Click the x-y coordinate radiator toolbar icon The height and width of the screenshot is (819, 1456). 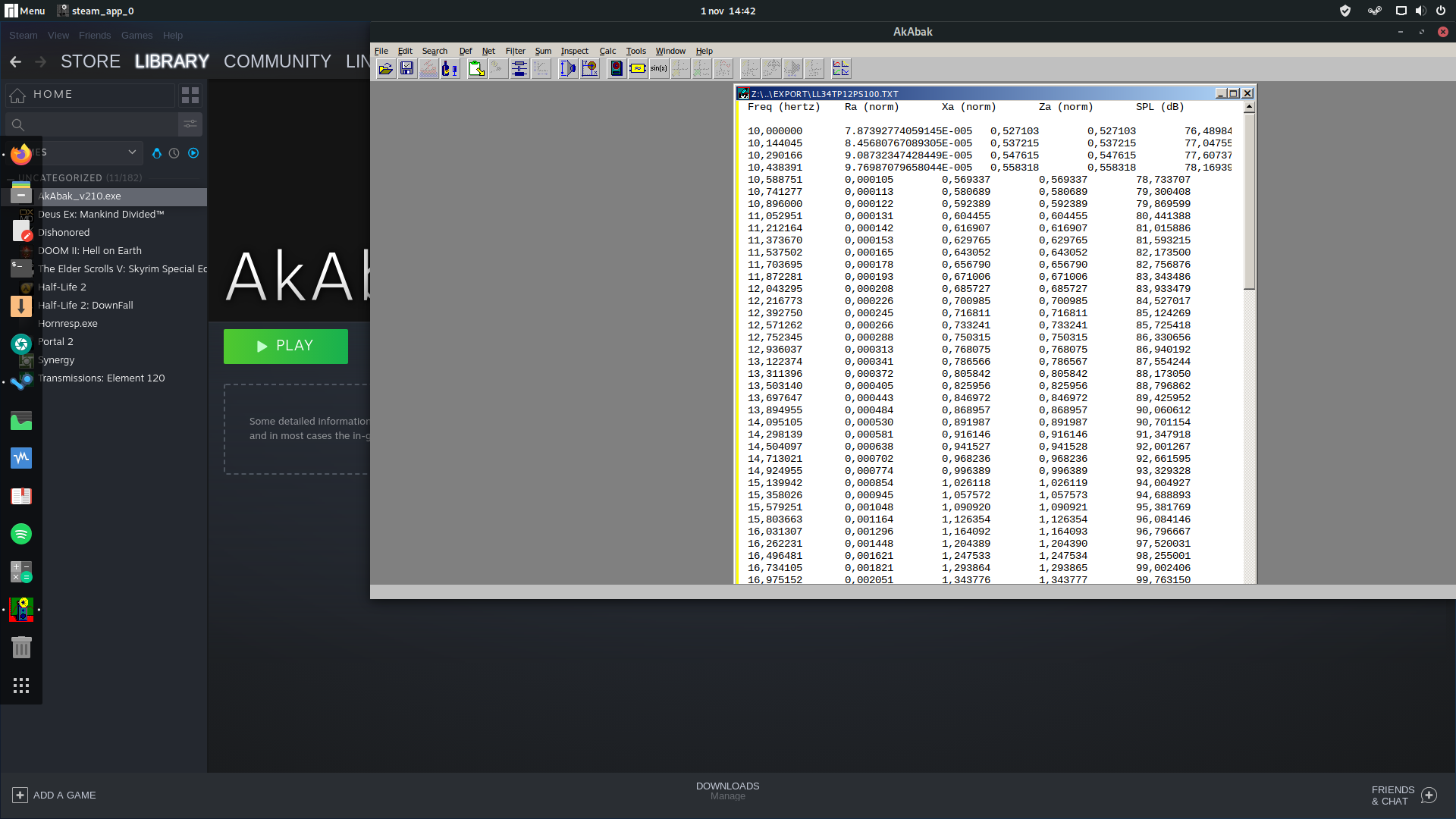point(589,69)
